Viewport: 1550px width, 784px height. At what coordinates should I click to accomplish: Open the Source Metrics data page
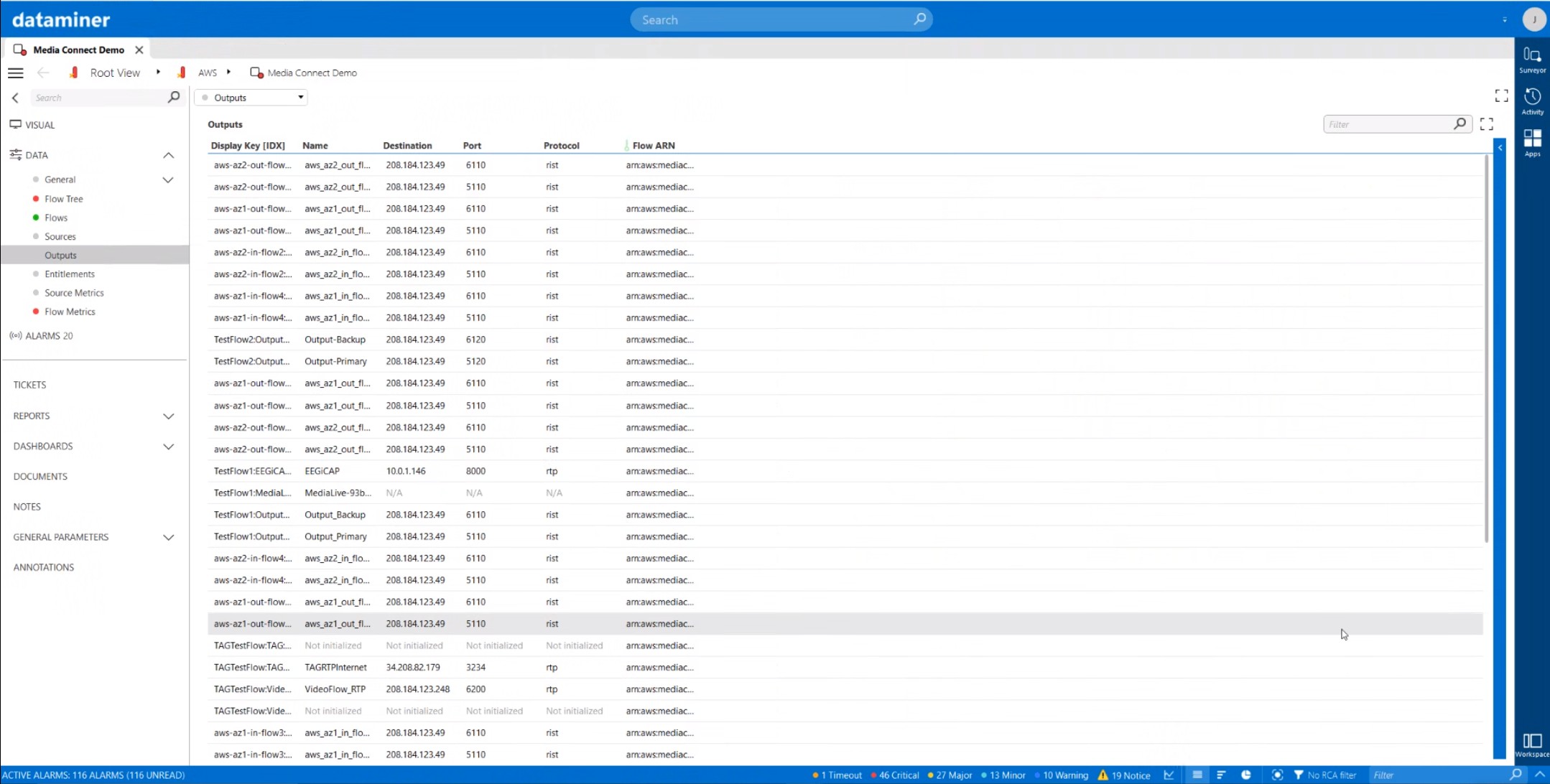coord(74,293)
